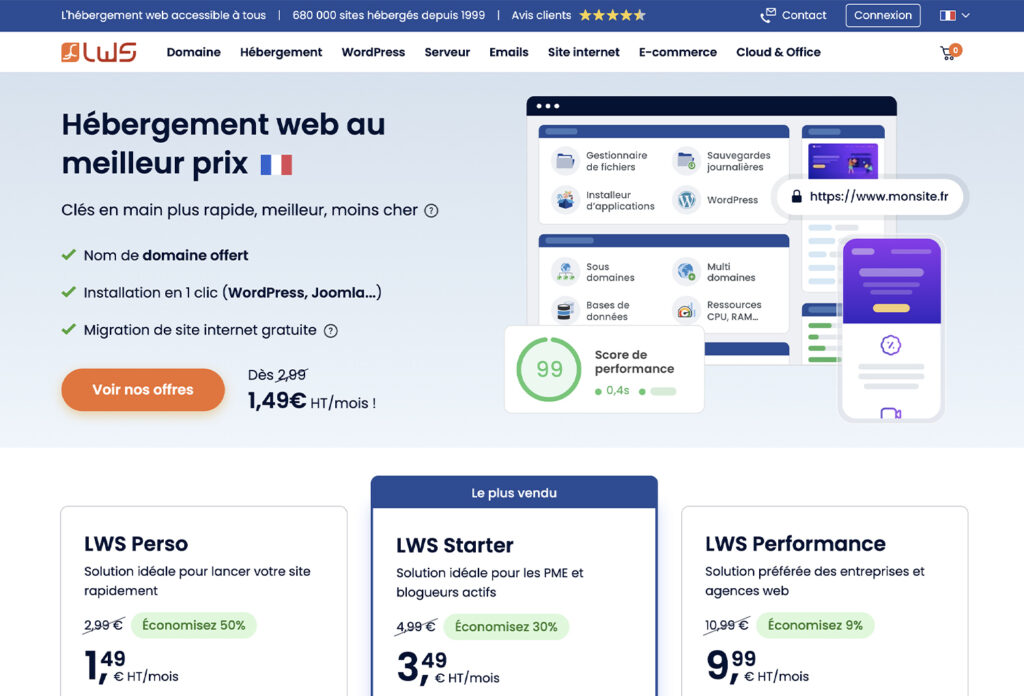Click the 'Économisez 30%' badge

[x=506, y=627]
